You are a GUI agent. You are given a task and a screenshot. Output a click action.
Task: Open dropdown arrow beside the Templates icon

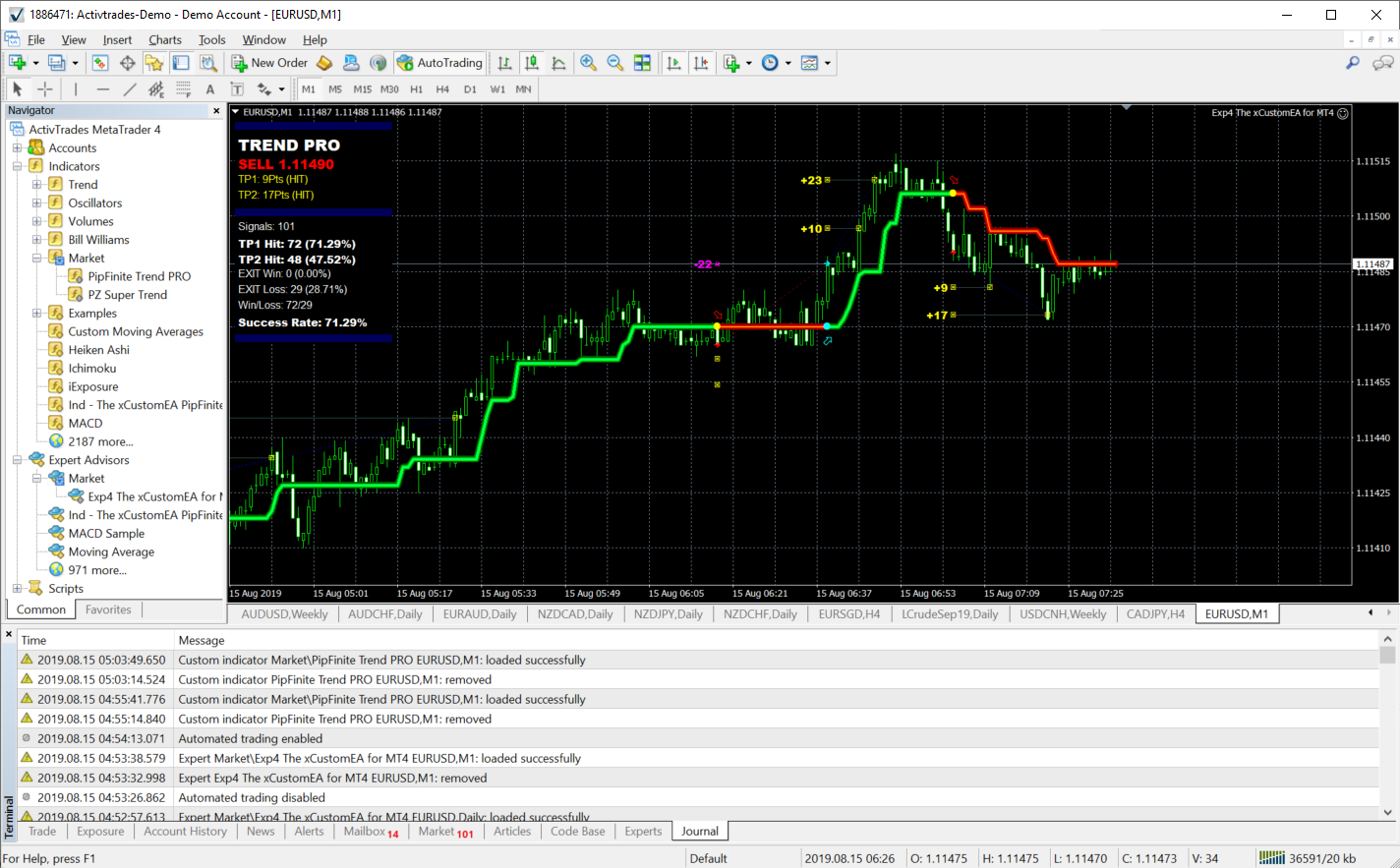[x=828, y=63]
